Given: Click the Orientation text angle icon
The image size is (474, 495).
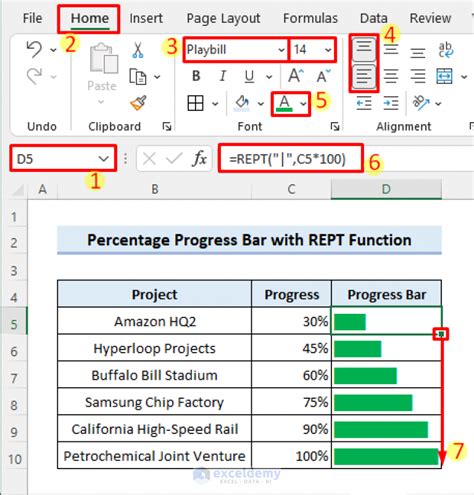Looking at the screenshot, I should coord(421,103).
